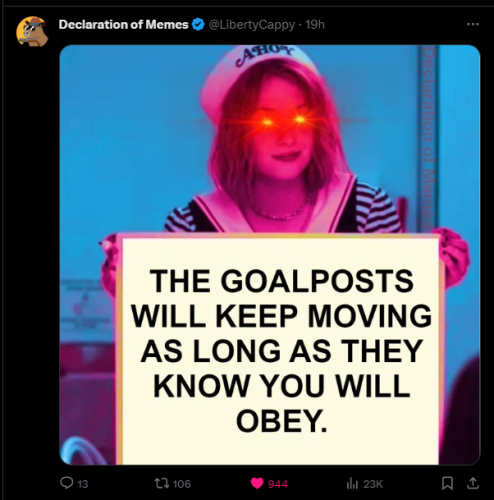Click the 23K views count
Image resolution: width=494 pixels, height=500 pixels.
[x=373, y=484]
